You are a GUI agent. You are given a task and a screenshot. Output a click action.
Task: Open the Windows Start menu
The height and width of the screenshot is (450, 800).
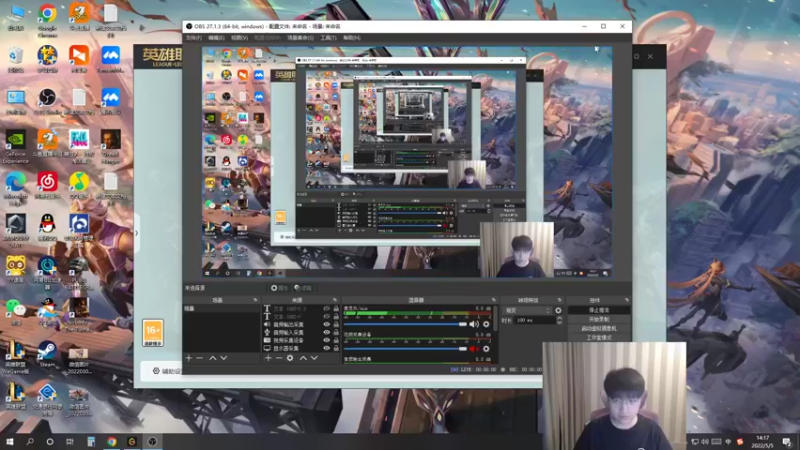[10, 441]
